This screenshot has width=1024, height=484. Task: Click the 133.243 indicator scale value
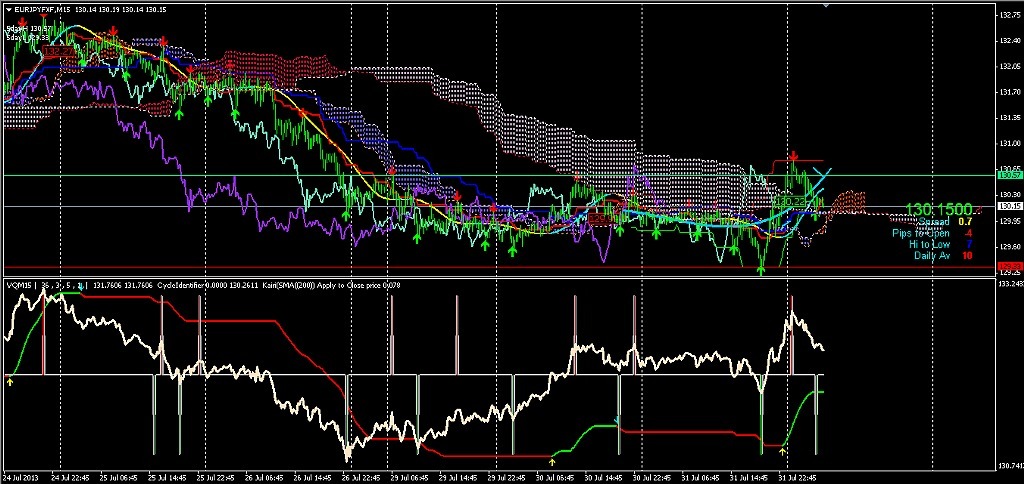(1010, 284)
